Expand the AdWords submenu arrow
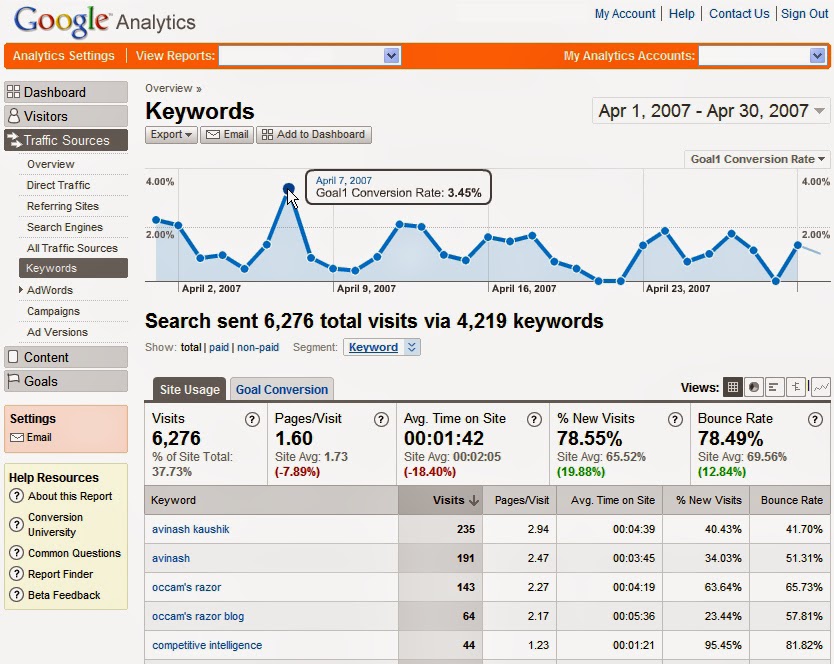 pos(21,289)
